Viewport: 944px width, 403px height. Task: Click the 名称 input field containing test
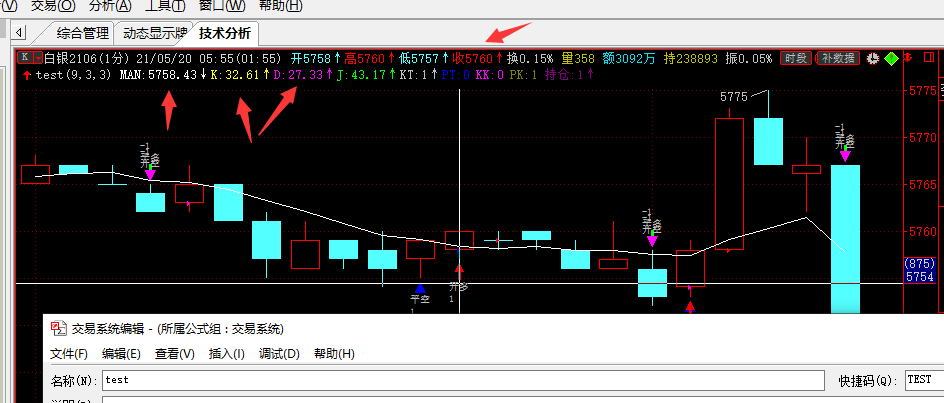coord(463,380)
